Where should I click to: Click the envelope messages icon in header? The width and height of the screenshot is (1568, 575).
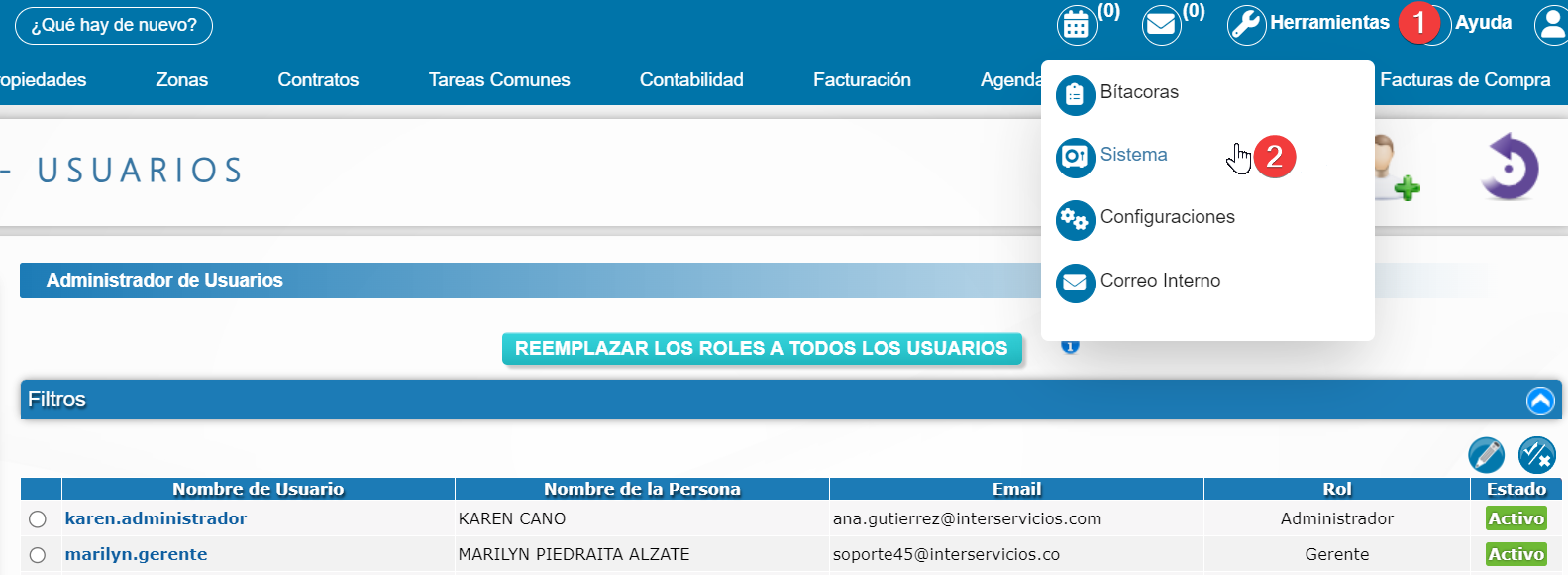click(1161, 26)
